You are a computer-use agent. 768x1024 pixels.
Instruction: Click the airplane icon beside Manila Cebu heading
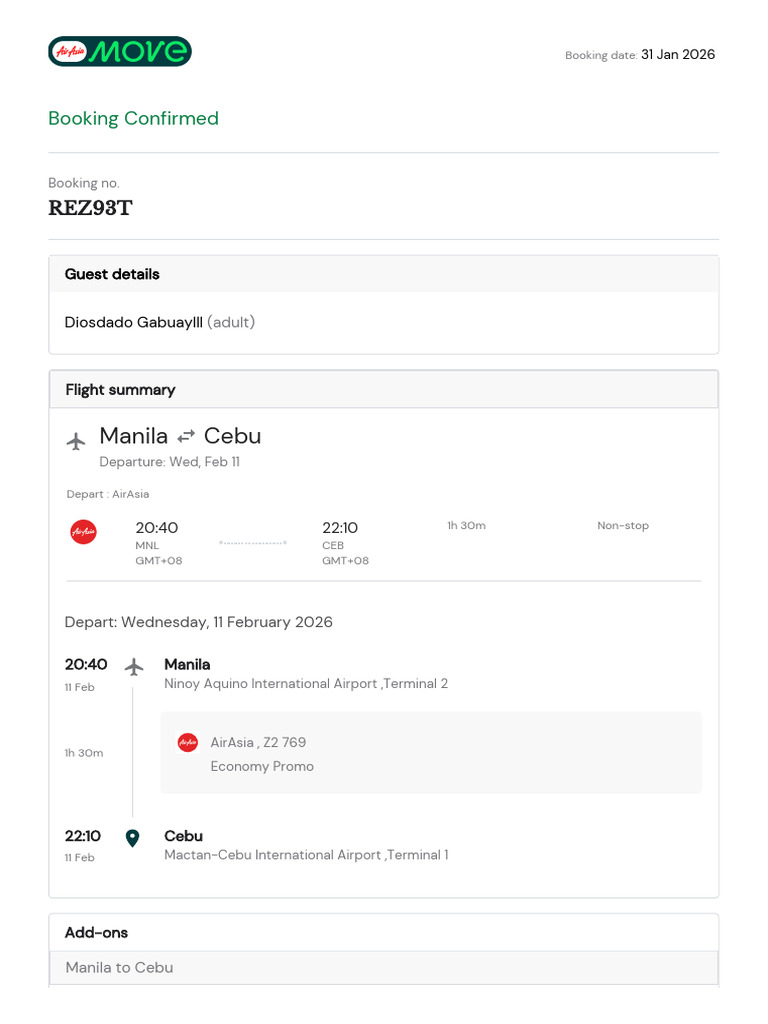click(x=76, y=441)
